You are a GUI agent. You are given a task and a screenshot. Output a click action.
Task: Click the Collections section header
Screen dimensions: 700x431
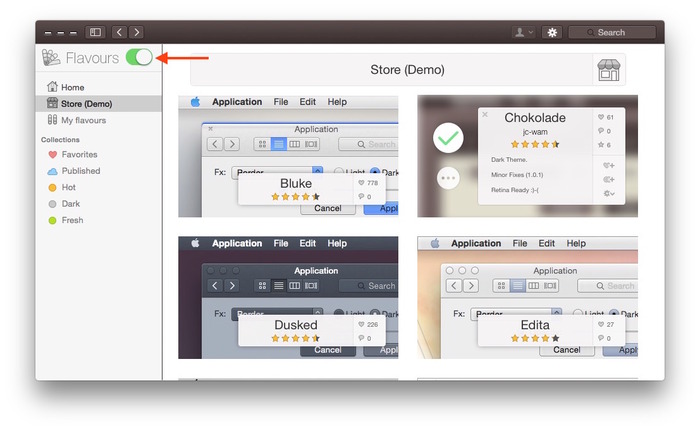60,140
